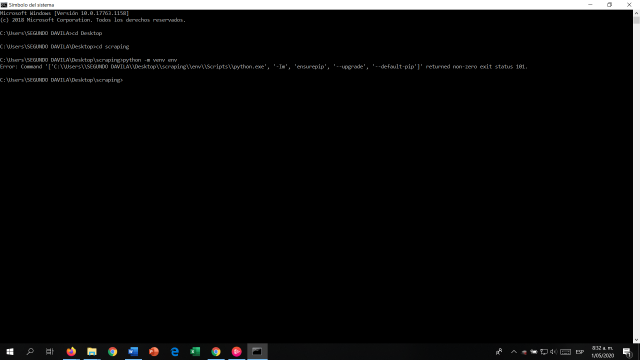Screen dimensions: 640x360
Task: Open the Chrome icon next to File Explorer
Action: pos(113,351)
